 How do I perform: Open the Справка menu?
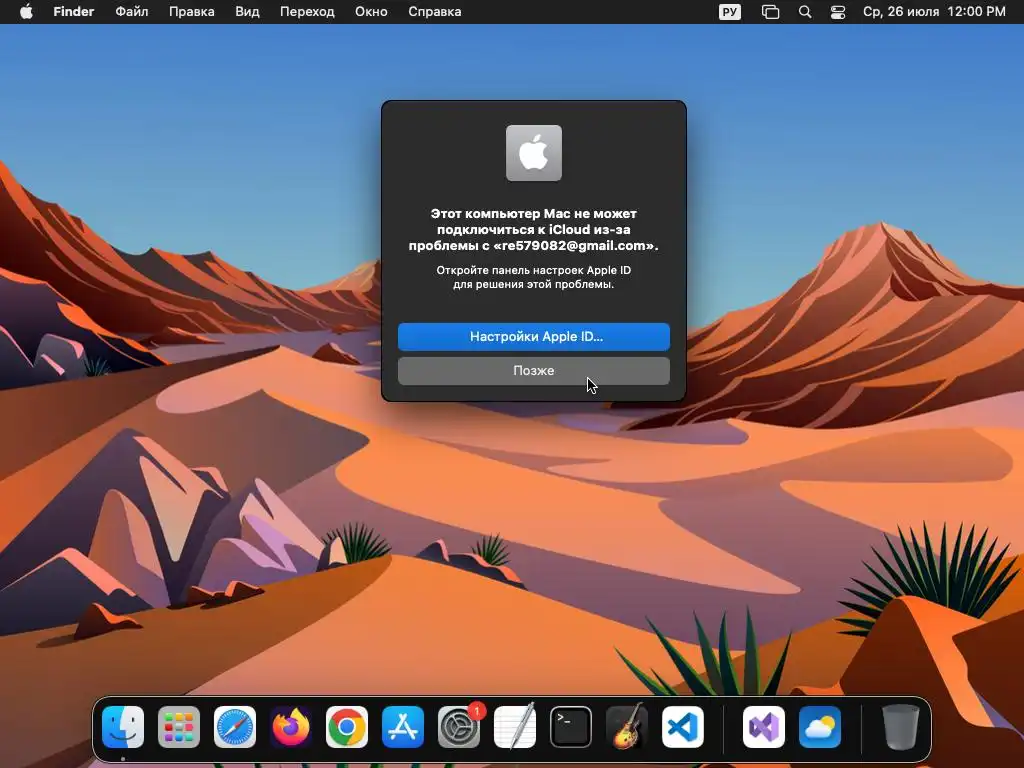434,12
